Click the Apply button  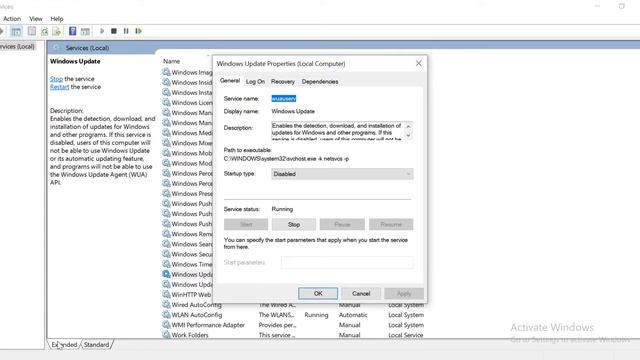404,293
